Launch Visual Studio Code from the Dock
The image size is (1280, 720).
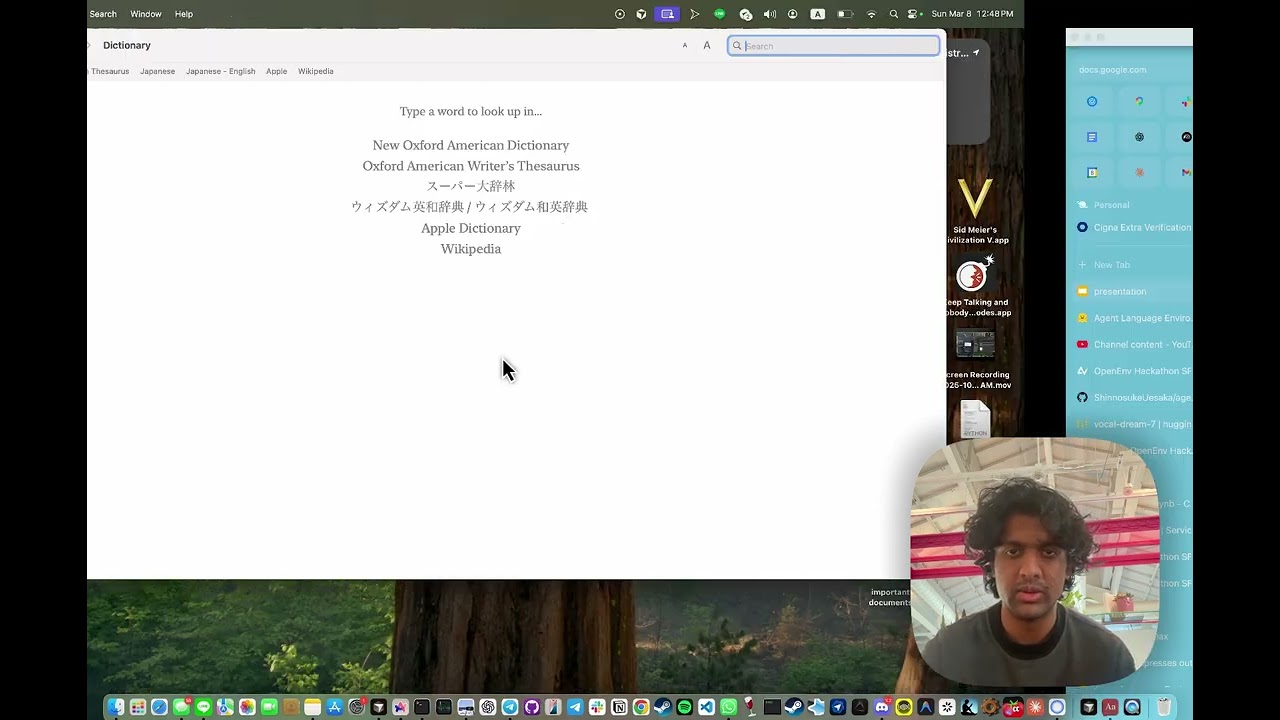[x=706, y=707]
